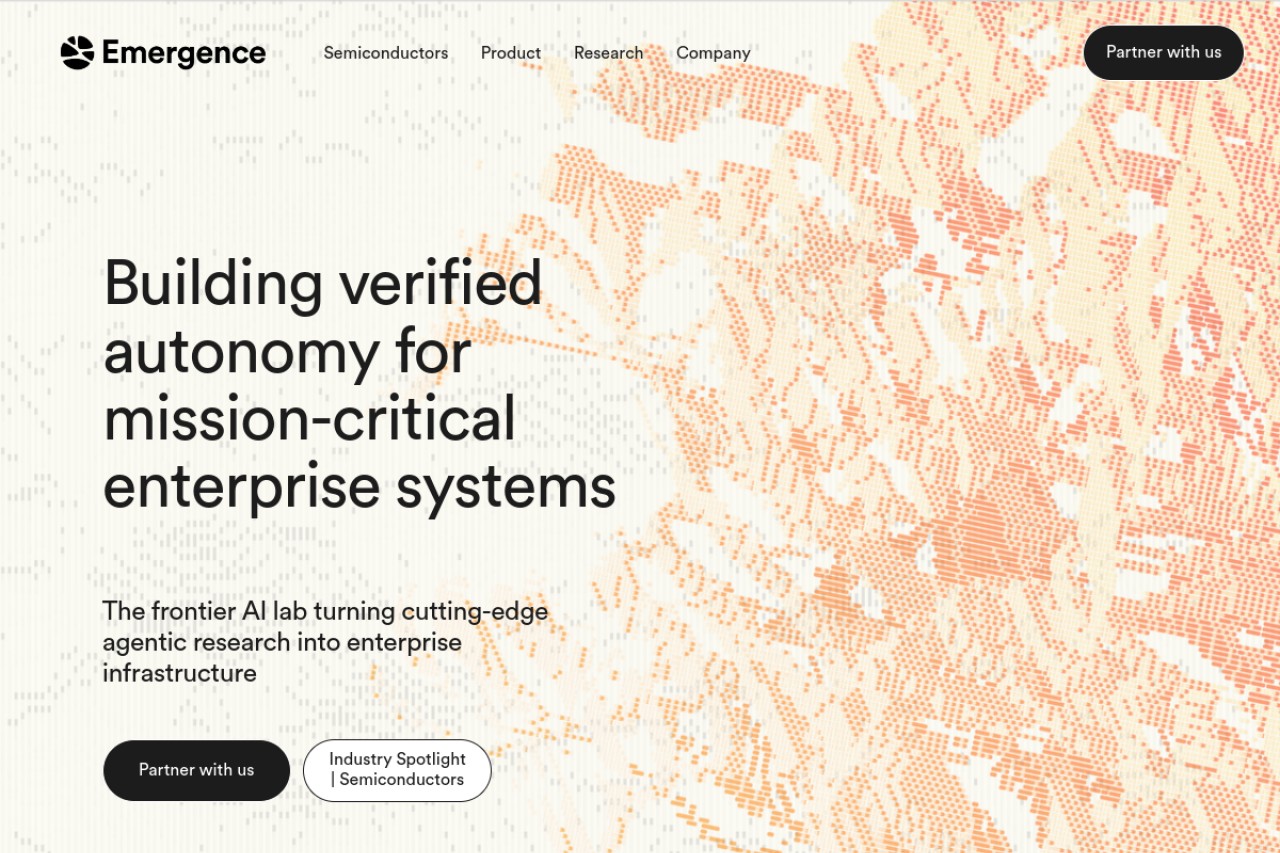Click the word "Building" in the headline

(213, 283)
